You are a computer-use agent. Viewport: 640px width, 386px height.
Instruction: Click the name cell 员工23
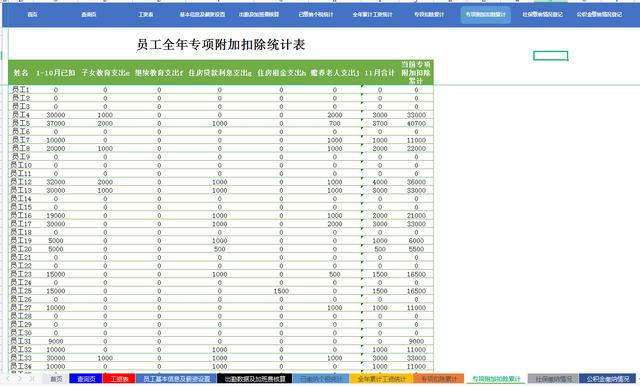pos(21,274)
